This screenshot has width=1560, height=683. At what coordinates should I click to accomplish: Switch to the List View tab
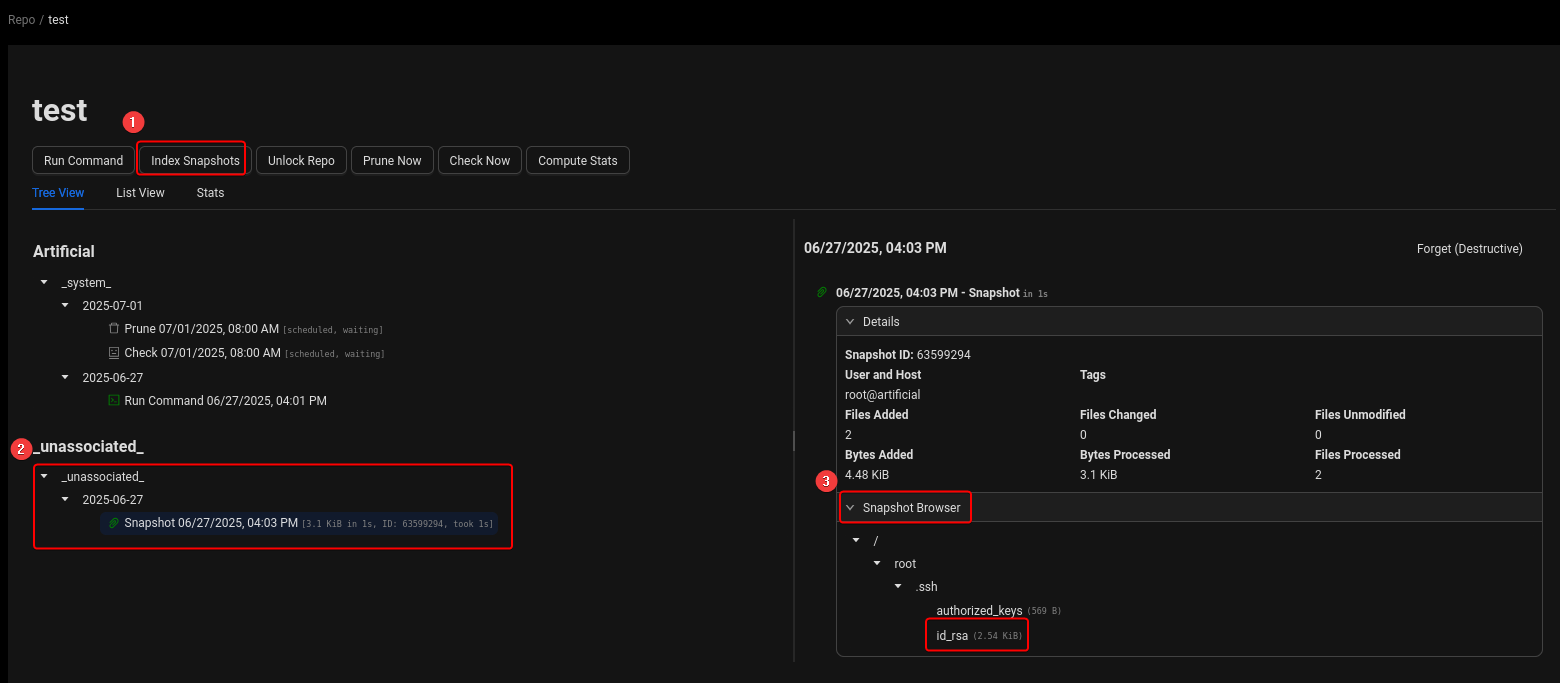point(140,193)
